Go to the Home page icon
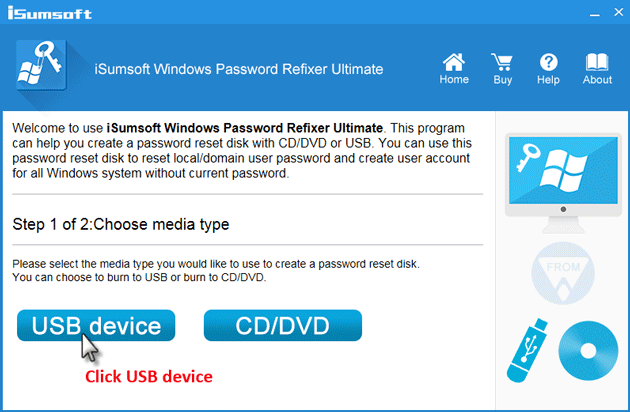This screenshot has width=630, height=412. coord(453,62)
